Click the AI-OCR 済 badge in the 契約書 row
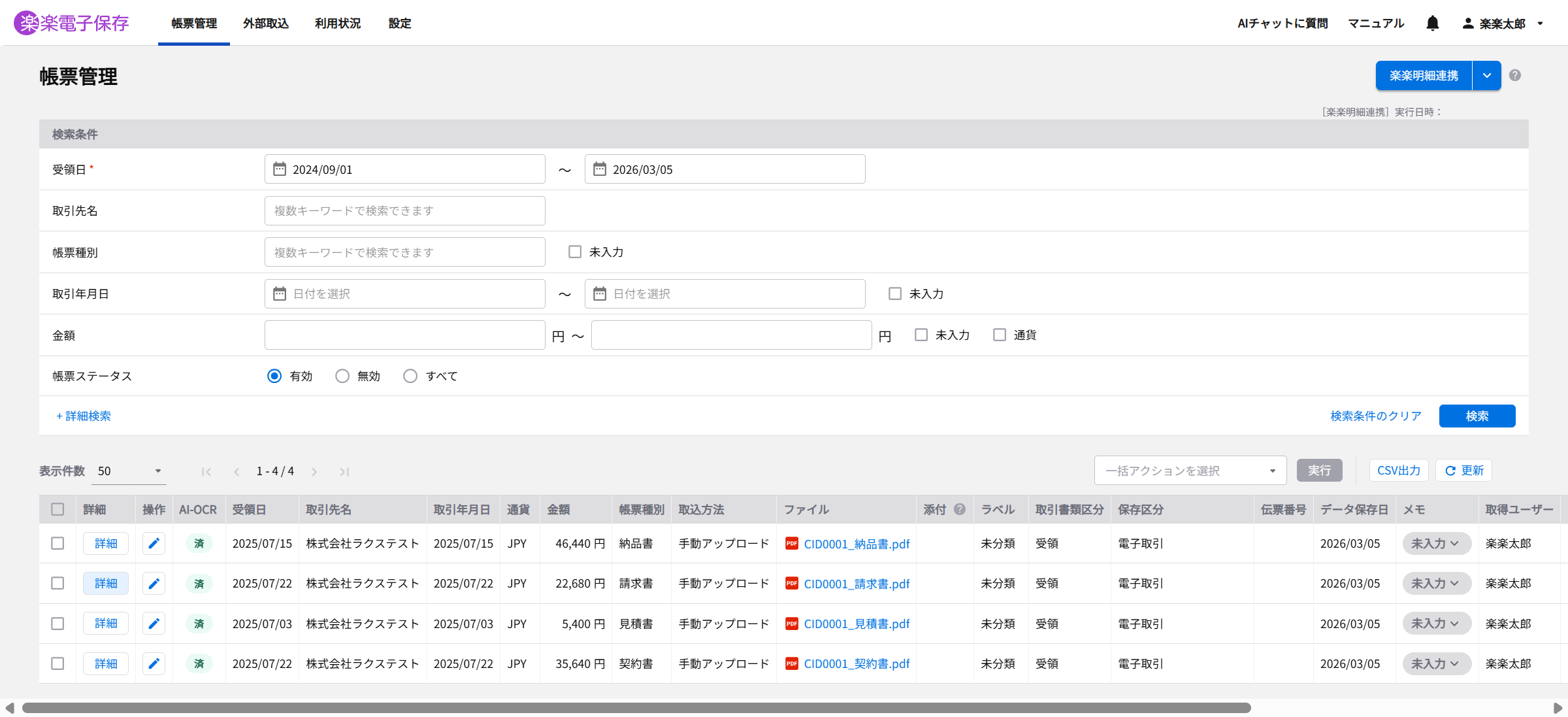1568x717 pixels. (x=199, y=663)
